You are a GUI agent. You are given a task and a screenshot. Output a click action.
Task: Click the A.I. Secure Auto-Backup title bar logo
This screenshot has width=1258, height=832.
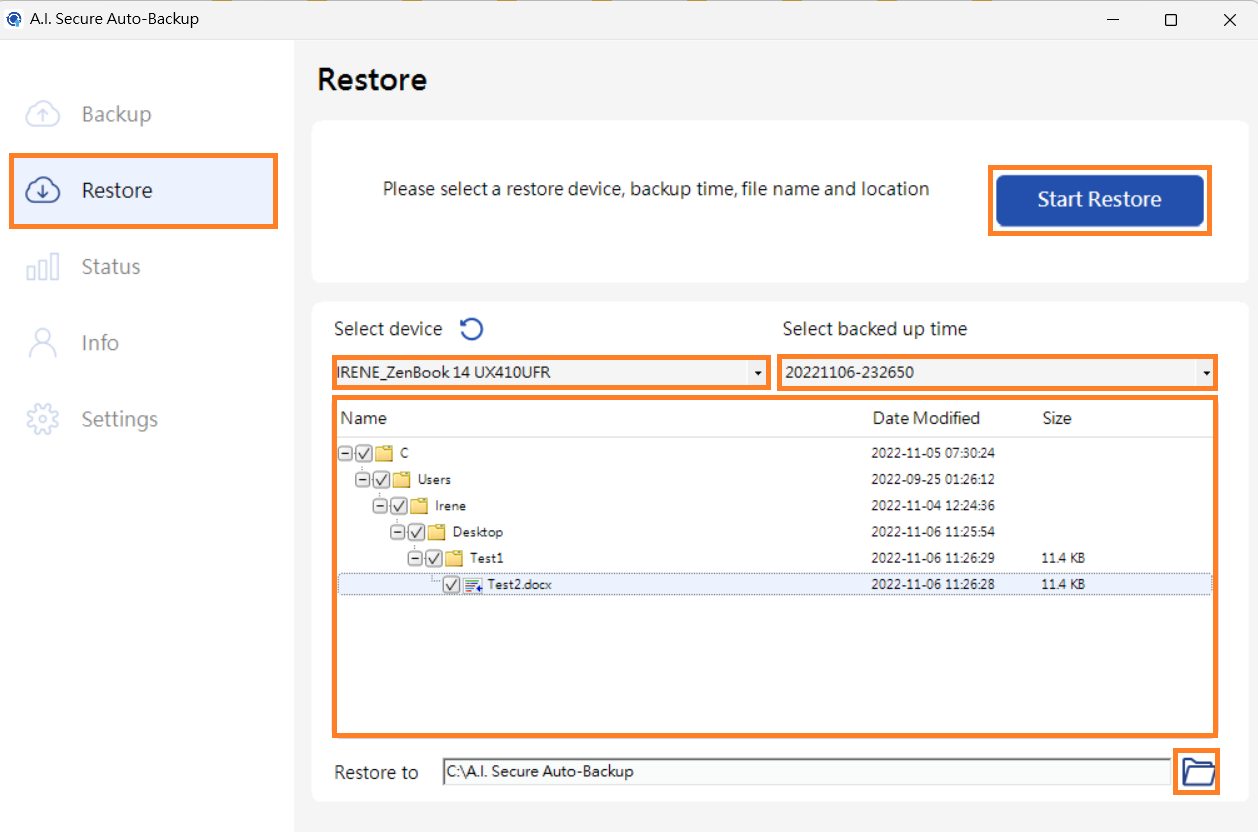(x=14, y=18)
